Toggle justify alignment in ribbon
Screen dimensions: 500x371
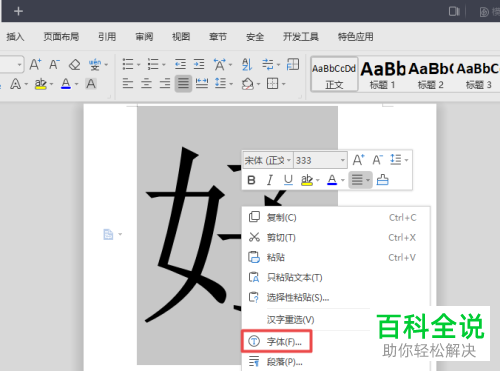click(x=183, y=83)
